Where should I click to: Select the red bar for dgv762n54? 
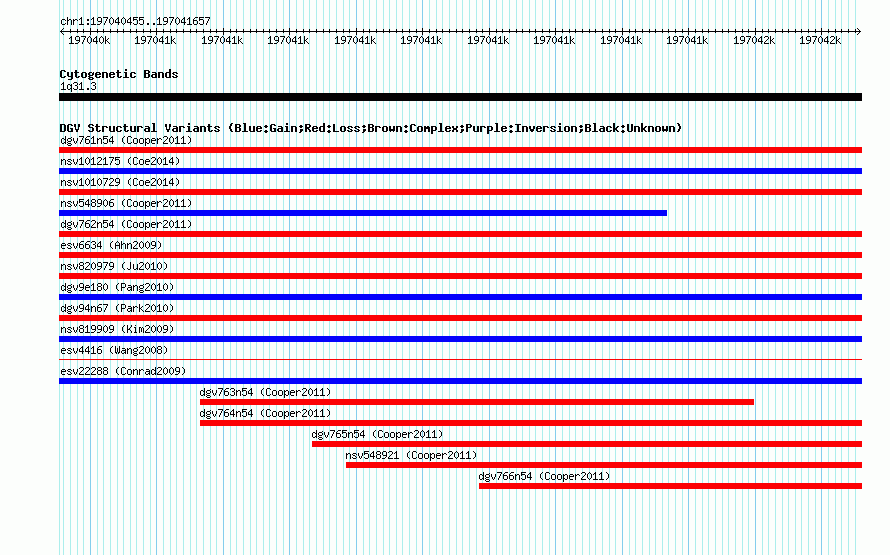(x=460, y=234)
